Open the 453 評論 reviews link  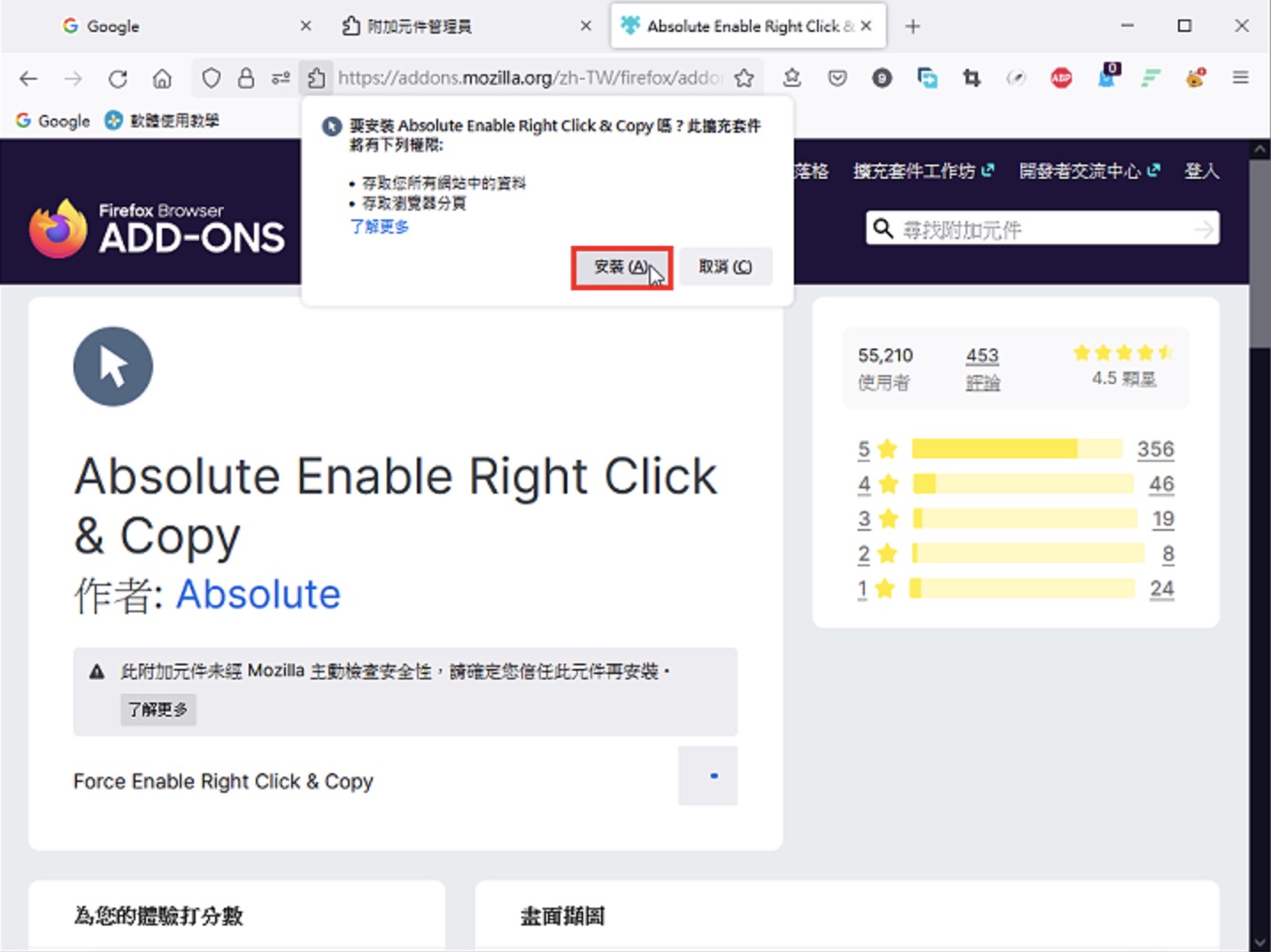point(982,368)
